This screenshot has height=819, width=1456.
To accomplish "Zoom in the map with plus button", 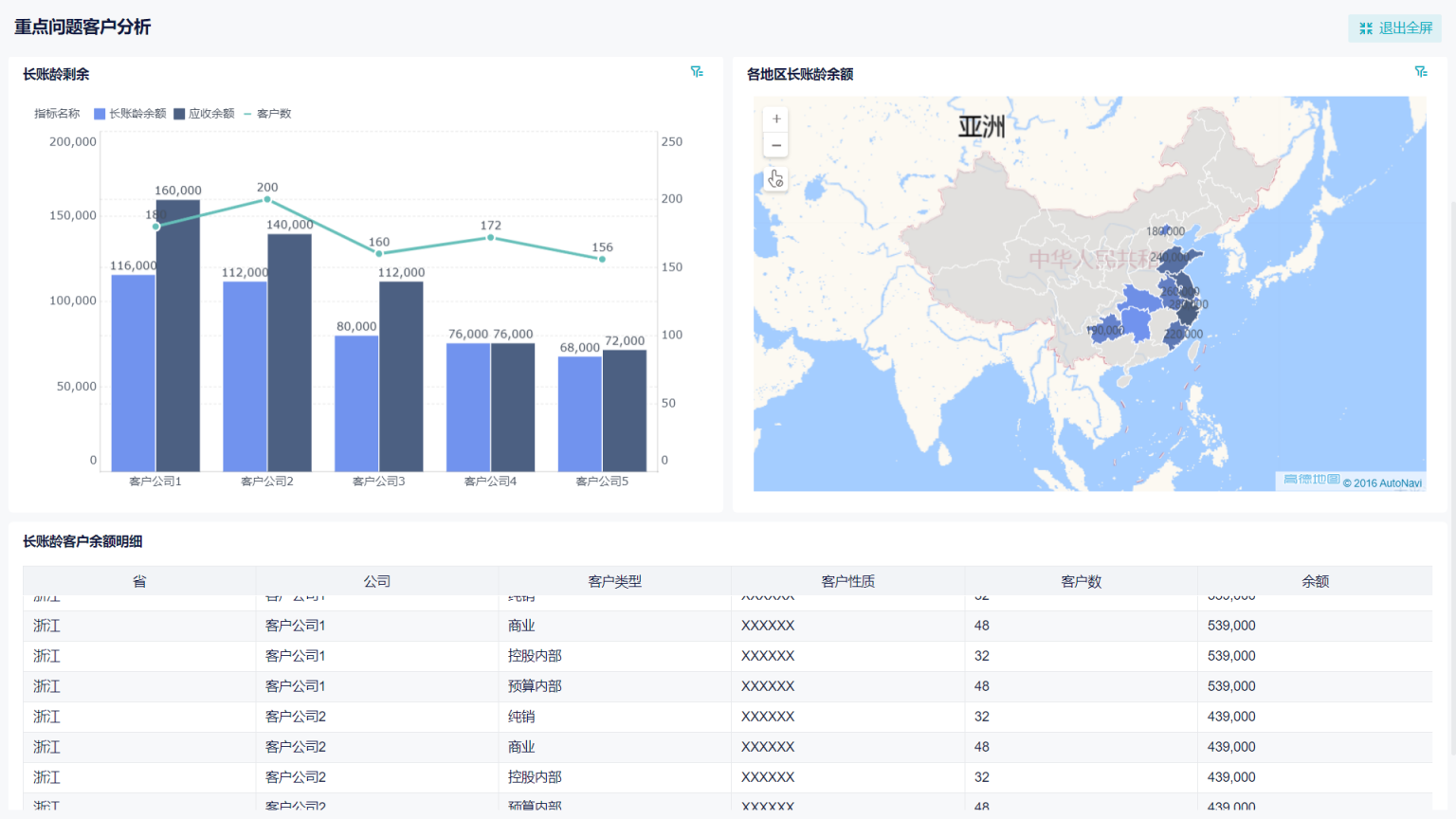I will pos(776,118).
